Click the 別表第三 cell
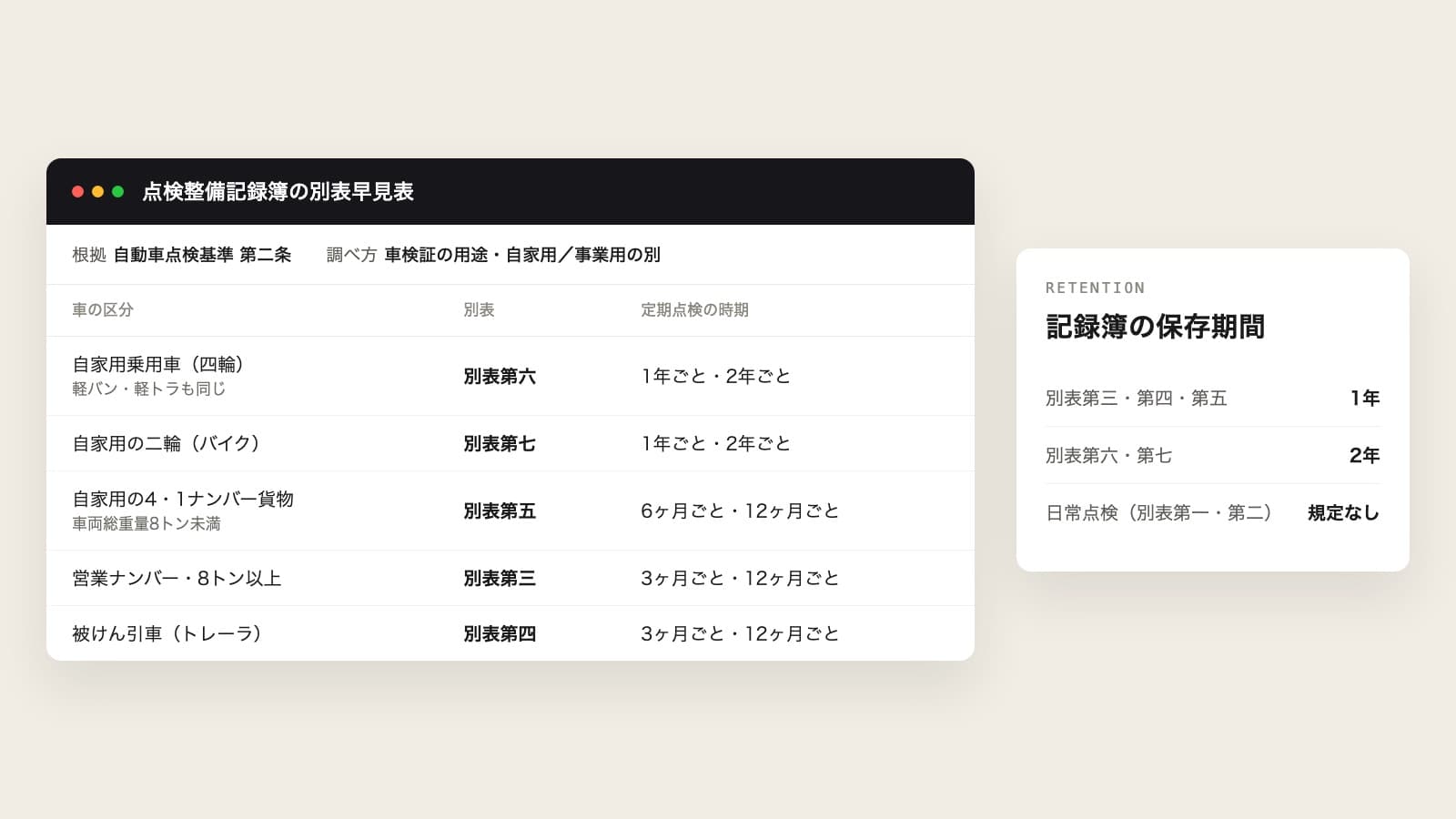This screenshot has height=819, width=1456. coord(500,578)
